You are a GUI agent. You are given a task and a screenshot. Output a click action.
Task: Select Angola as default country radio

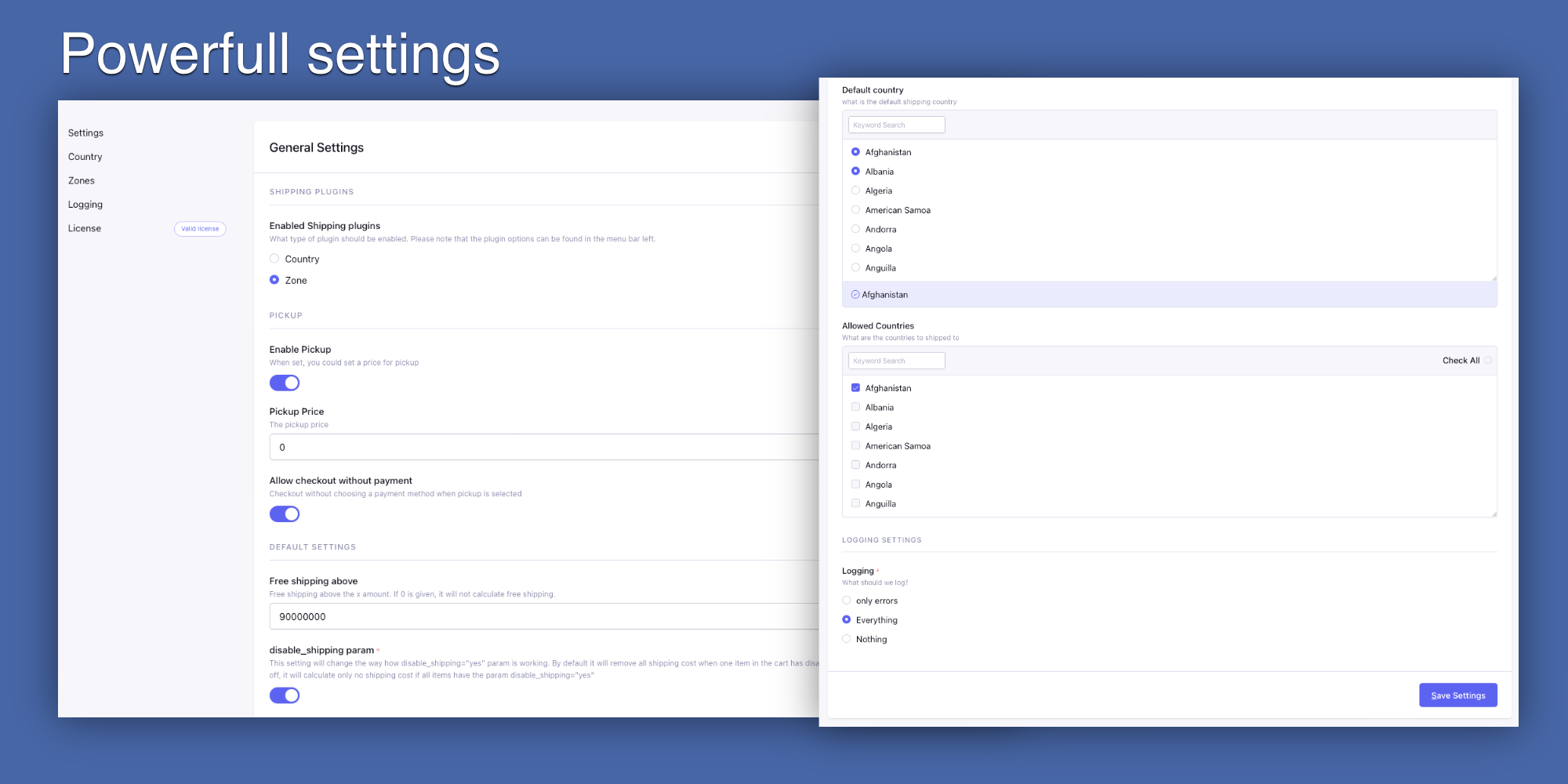tap(855, 248)
